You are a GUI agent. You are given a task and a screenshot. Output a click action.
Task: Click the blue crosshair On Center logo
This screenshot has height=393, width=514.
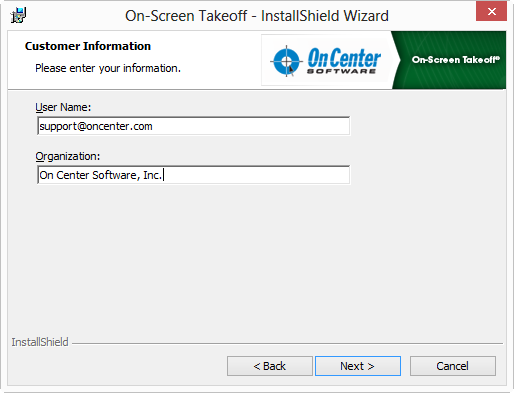(286, 61)
